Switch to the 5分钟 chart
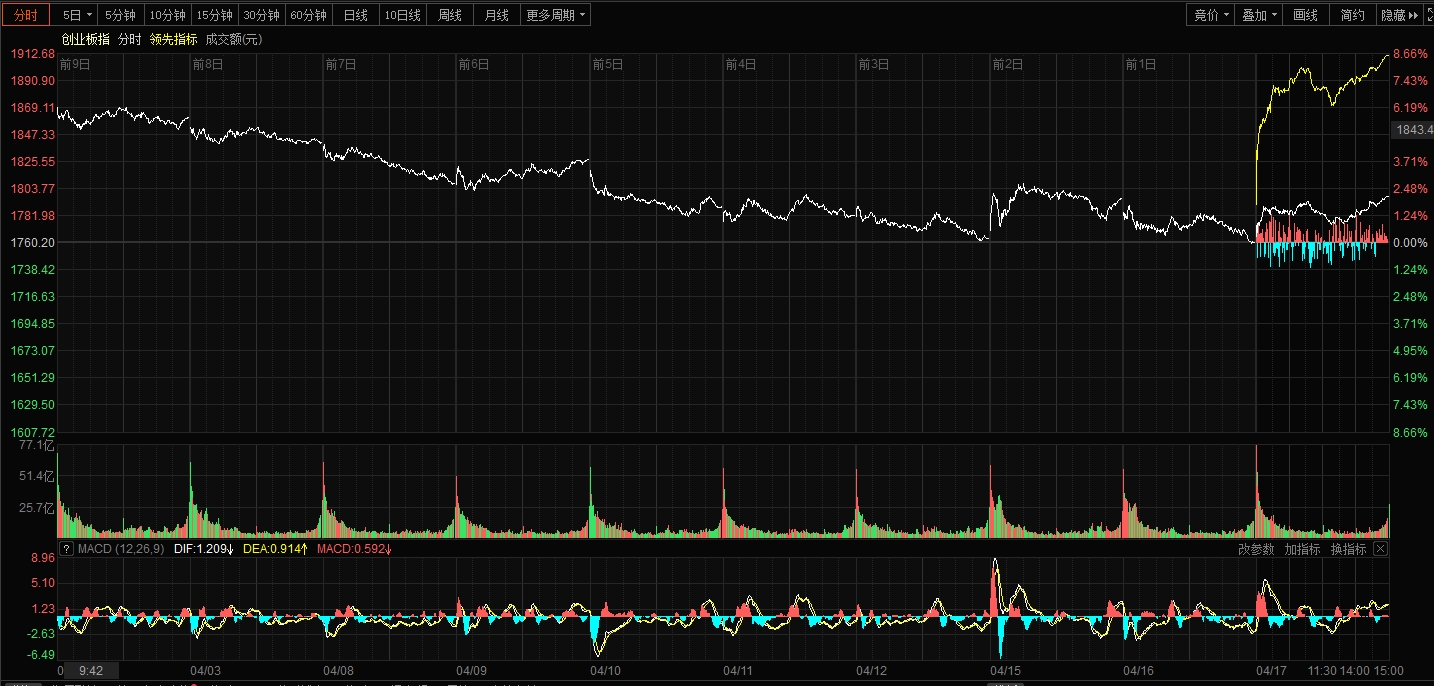This screenshot has height=686, width=1434. click(x=121, y=15)
